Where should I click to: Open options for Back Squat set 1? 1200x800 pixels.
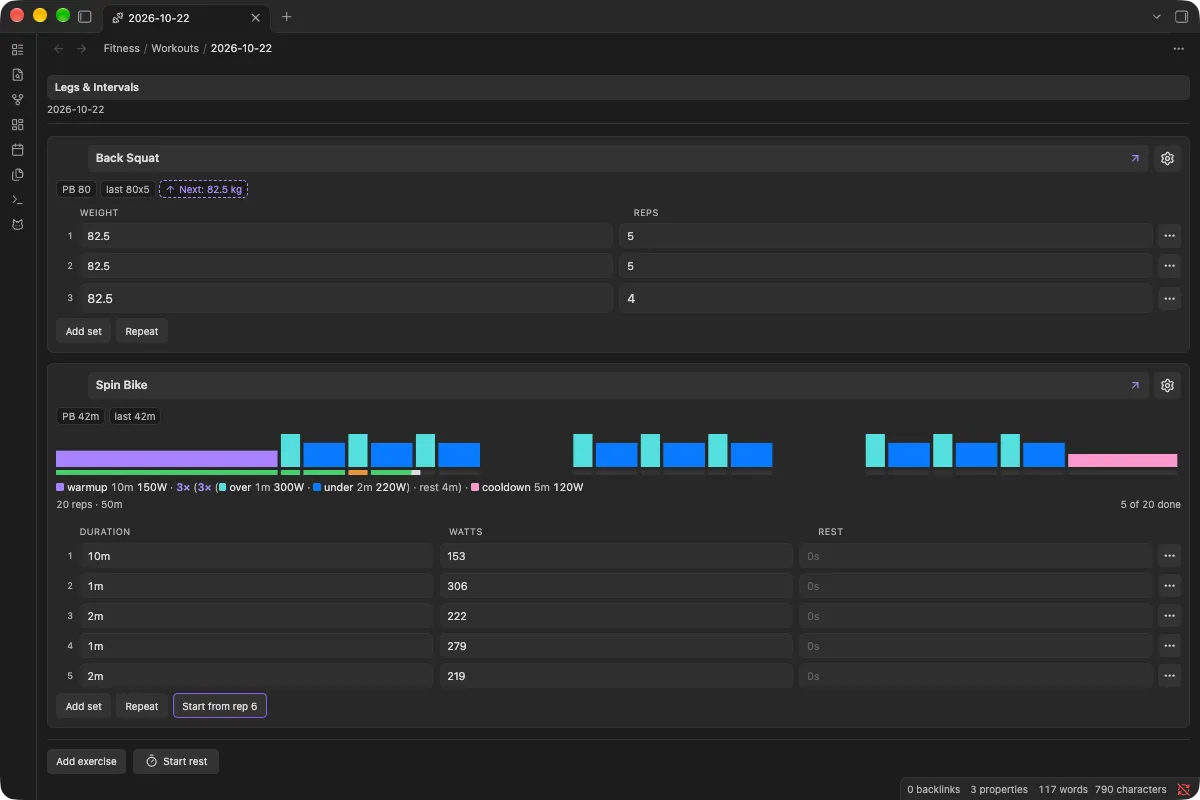(x=1169, y=236)
